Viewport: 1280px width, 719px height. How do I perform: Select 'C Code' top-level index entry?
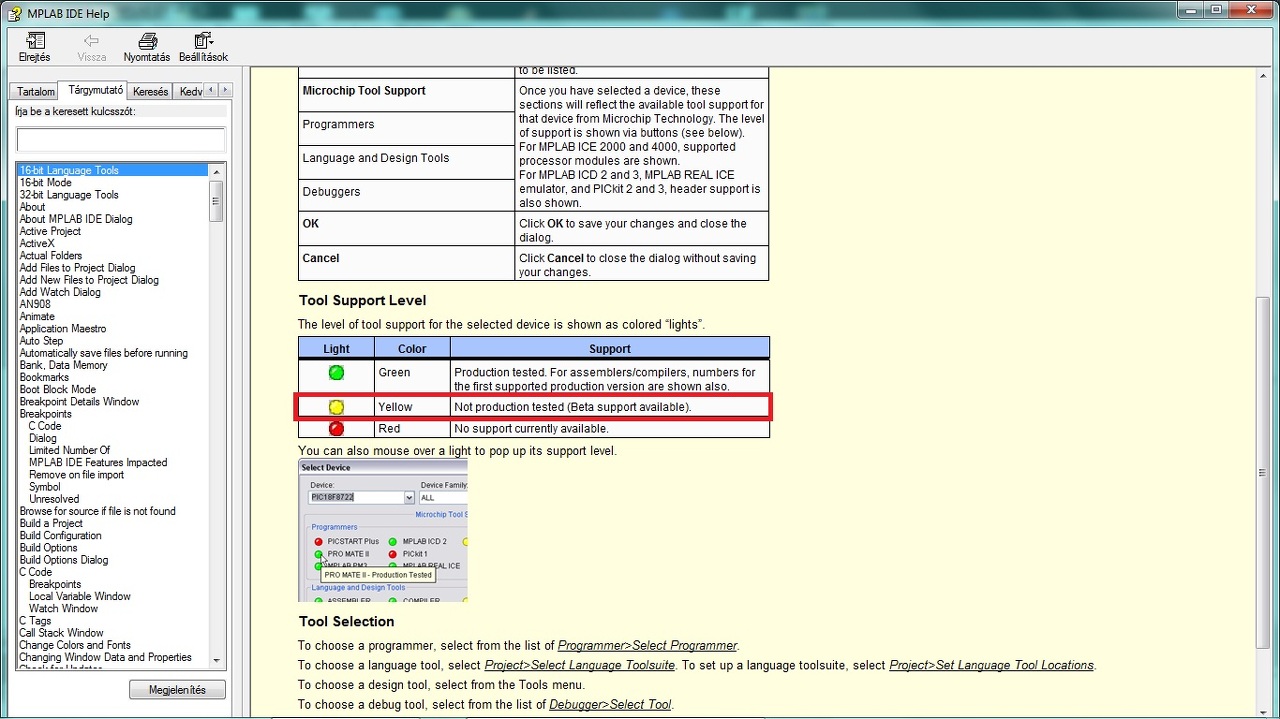click(x=36, y=572)
